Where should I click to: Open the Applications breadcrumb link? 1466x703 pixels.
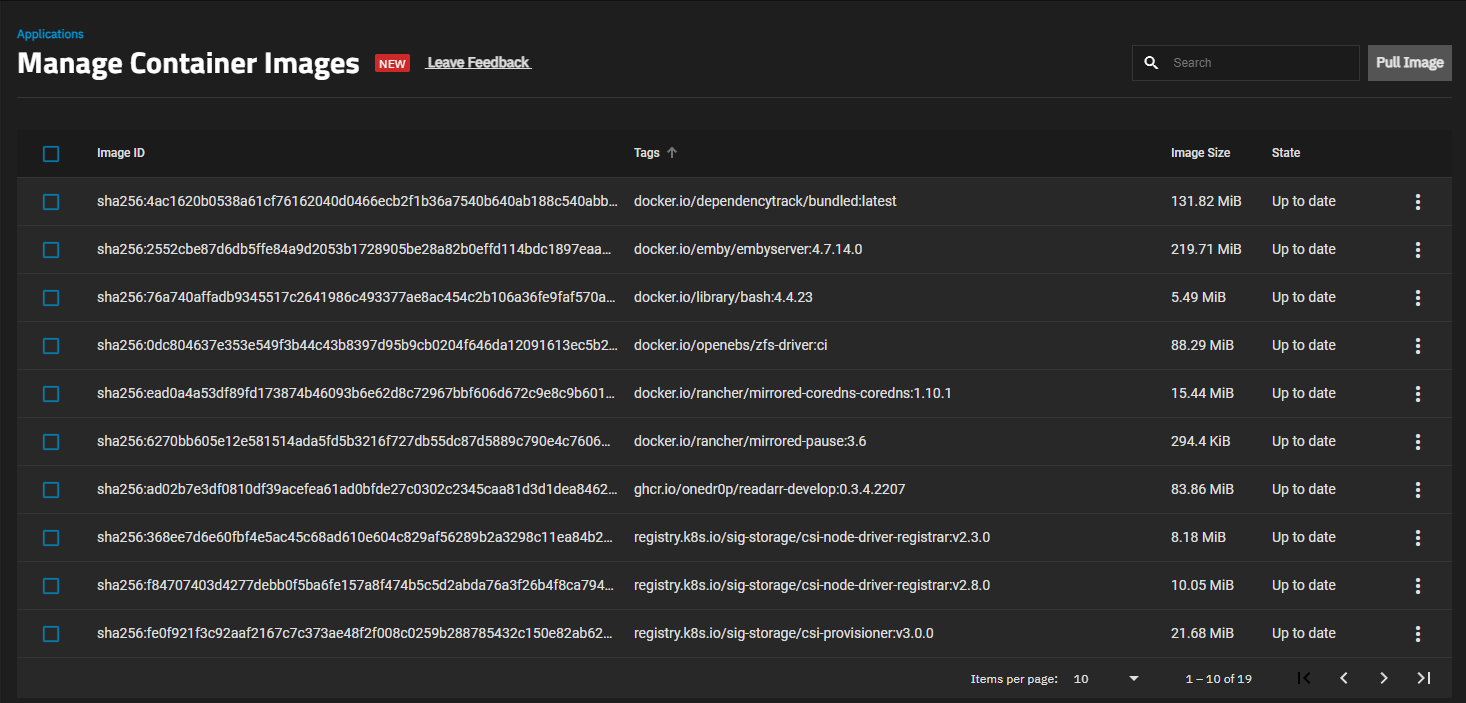tap(50, 34)
